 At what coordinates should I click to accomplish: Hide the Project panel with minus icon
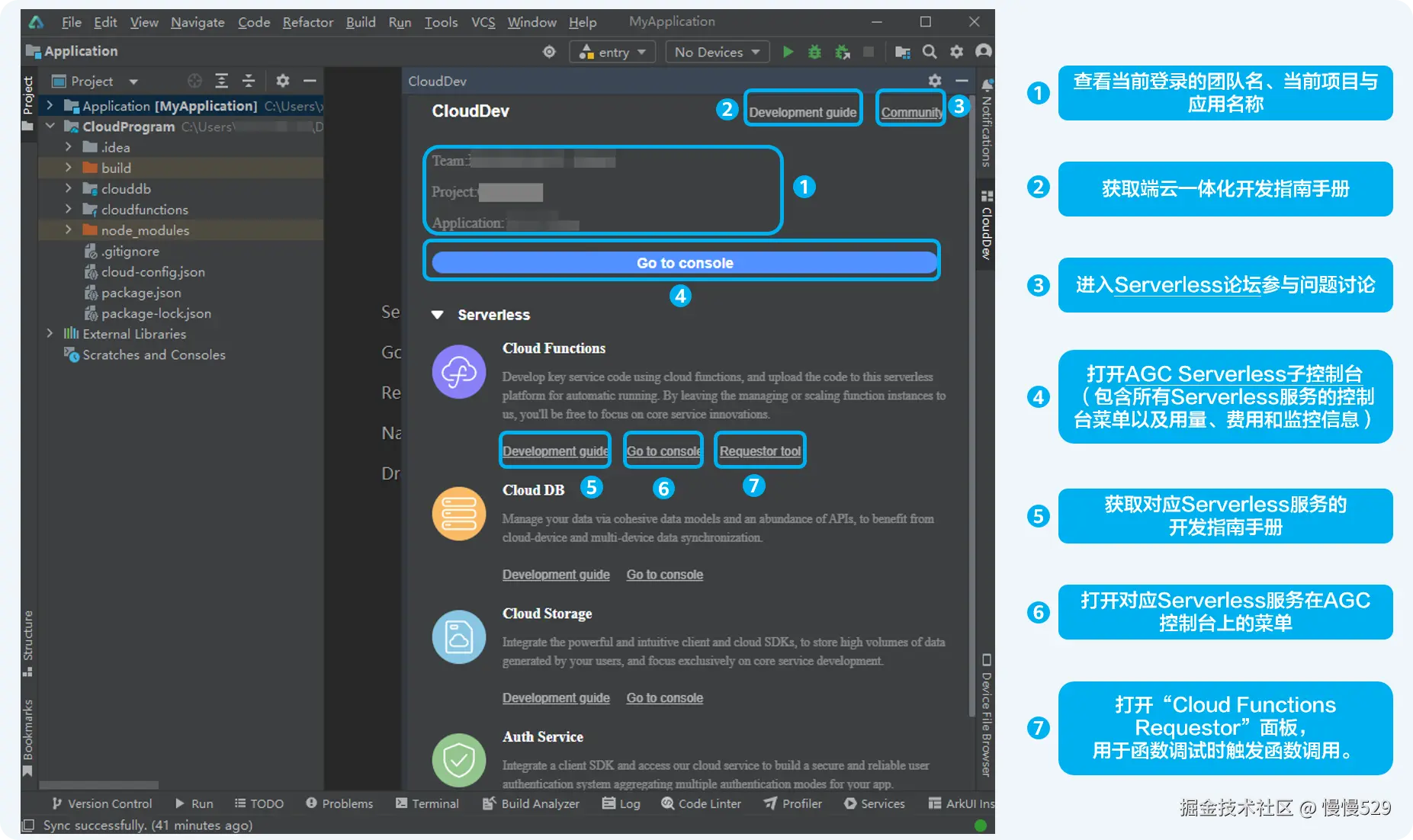click(310, 81)
